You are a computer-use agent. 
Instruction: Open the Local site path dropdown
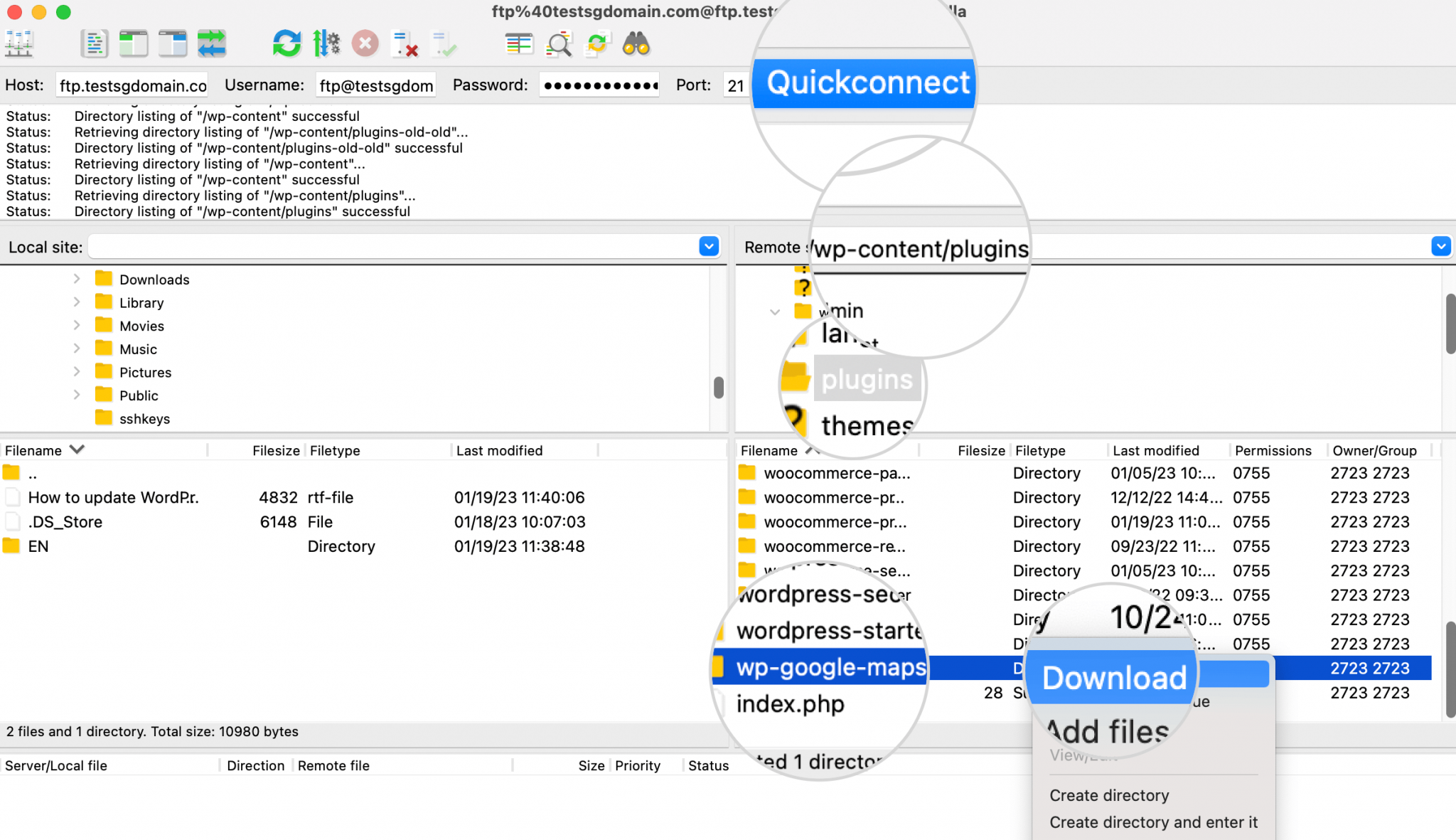tap(709, 247)
